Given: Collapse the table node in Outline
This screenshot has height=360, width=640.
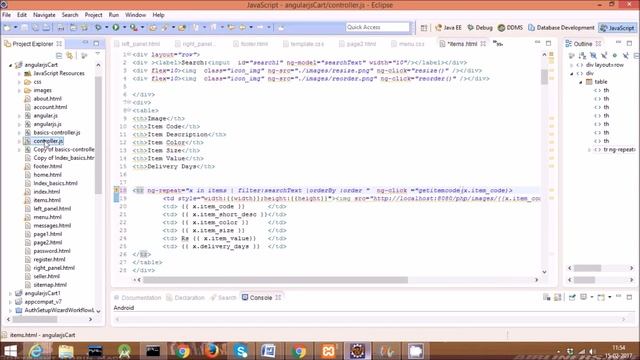Looking at the screenshot, I should 581,82.
